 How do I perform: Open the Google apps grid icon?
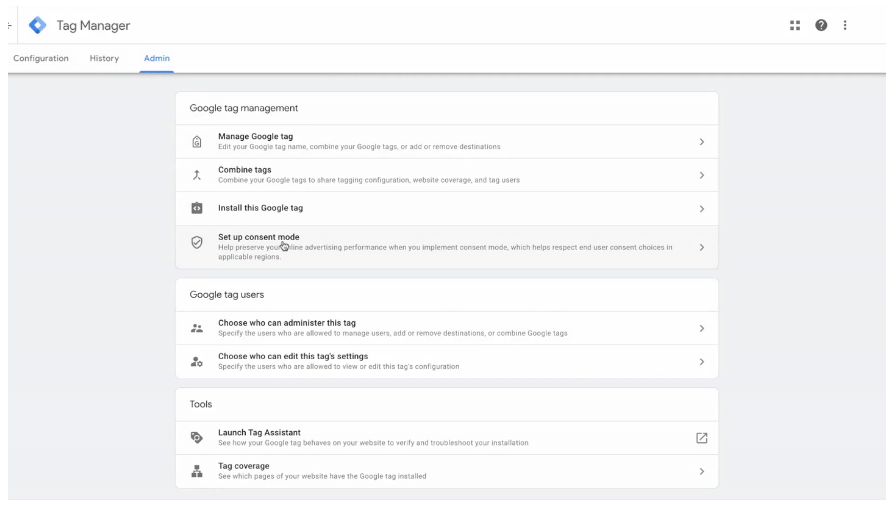coord(795,25)
